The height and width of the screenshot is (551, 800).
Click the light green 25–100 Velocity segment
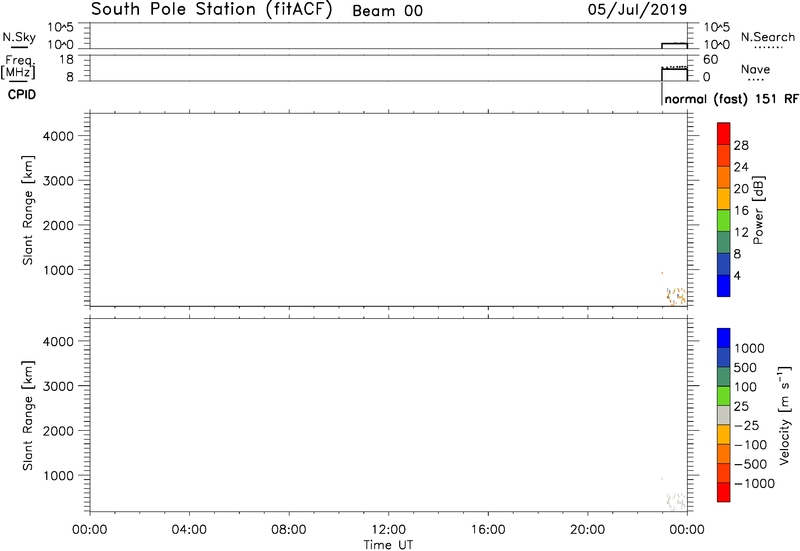[723, 396]
